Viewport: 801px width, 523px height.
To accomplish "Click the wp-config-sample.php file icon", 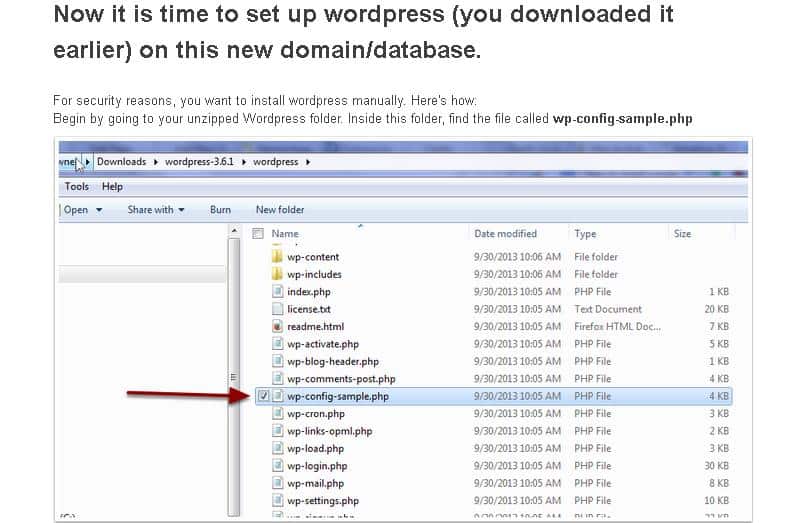I will 277,396.
